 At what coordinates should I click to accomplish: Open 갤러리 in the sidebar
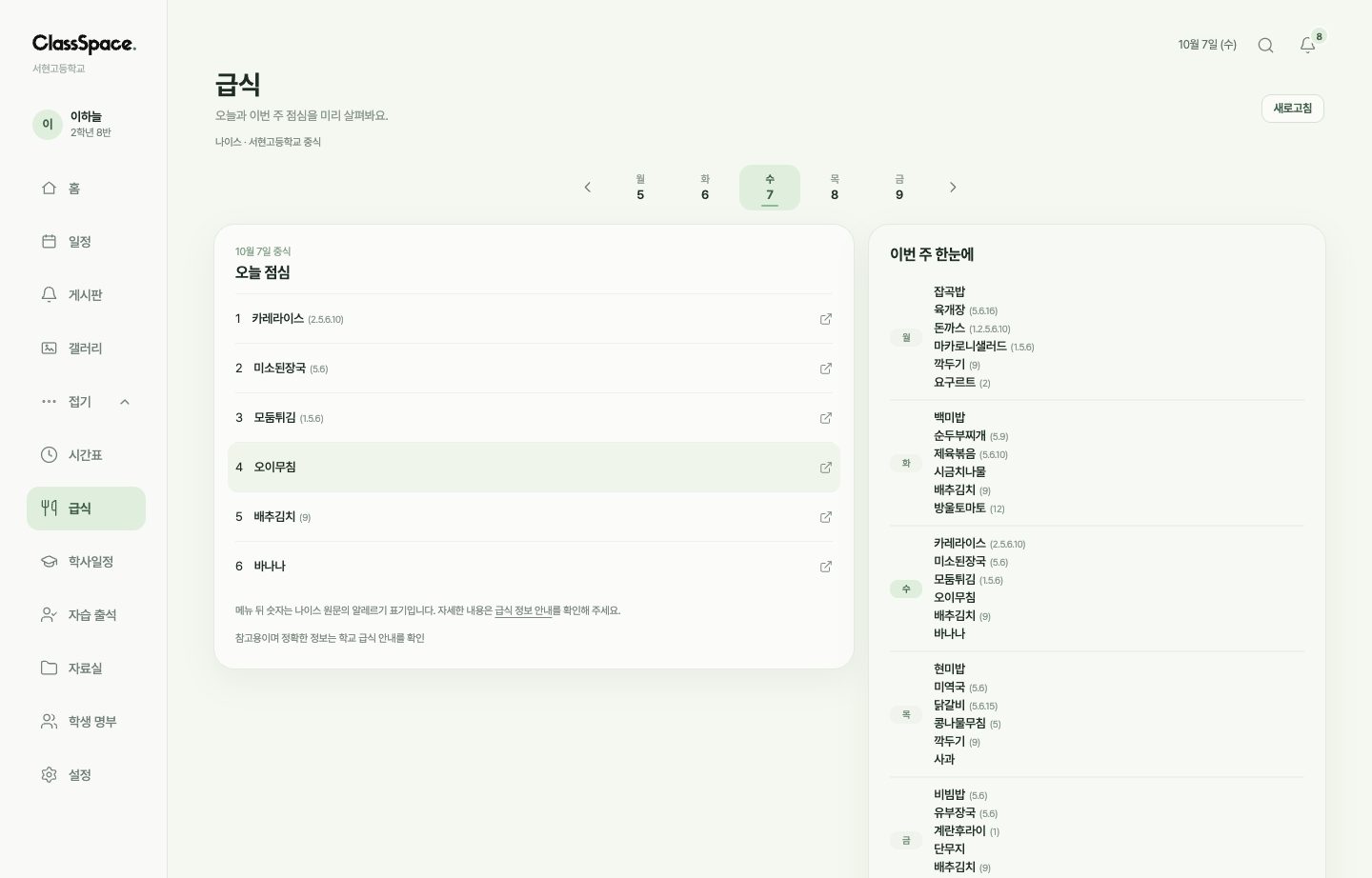coord(86,349)
